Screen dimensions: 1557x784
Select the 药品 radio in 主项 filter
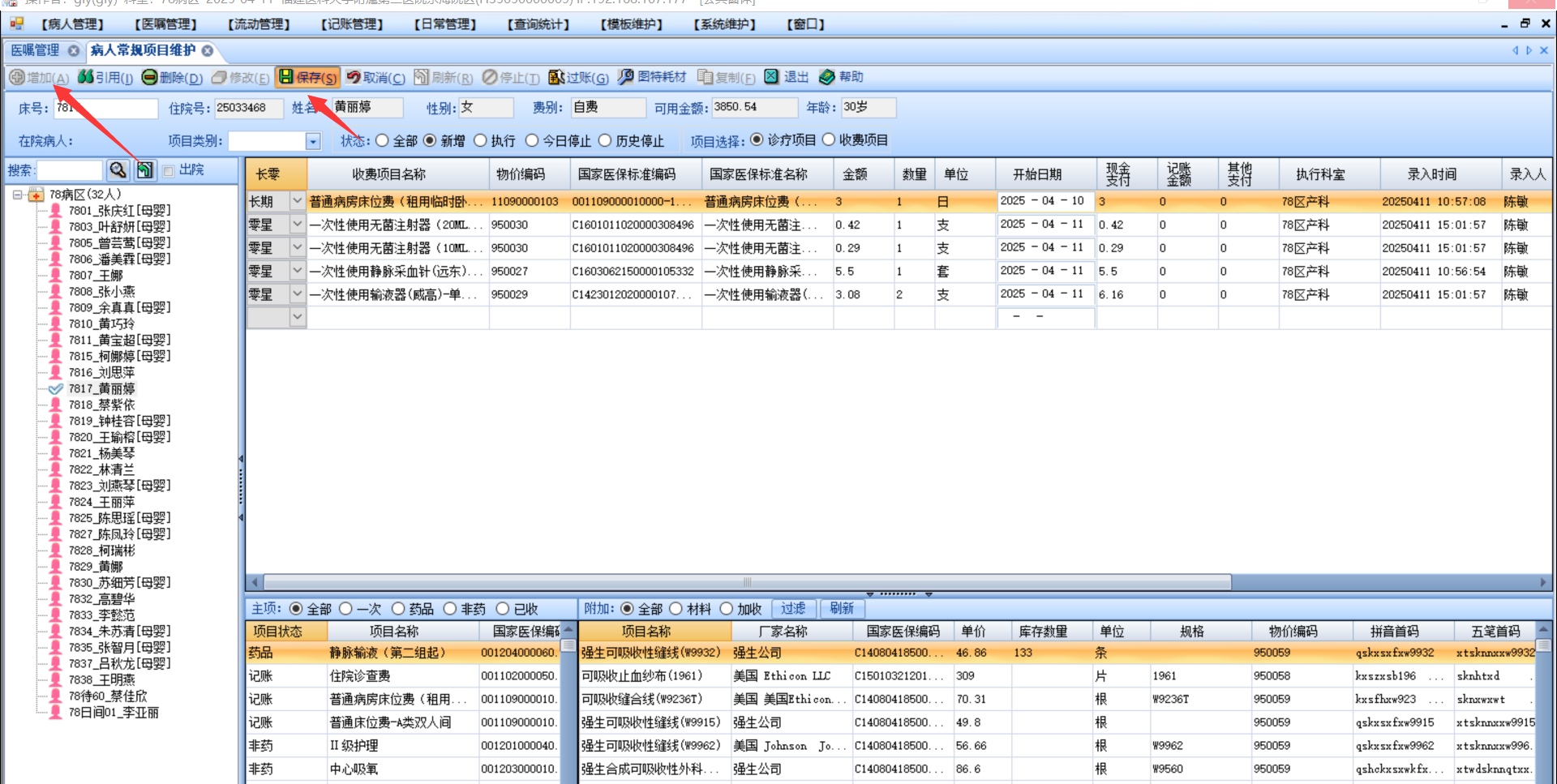click(398, 609)
